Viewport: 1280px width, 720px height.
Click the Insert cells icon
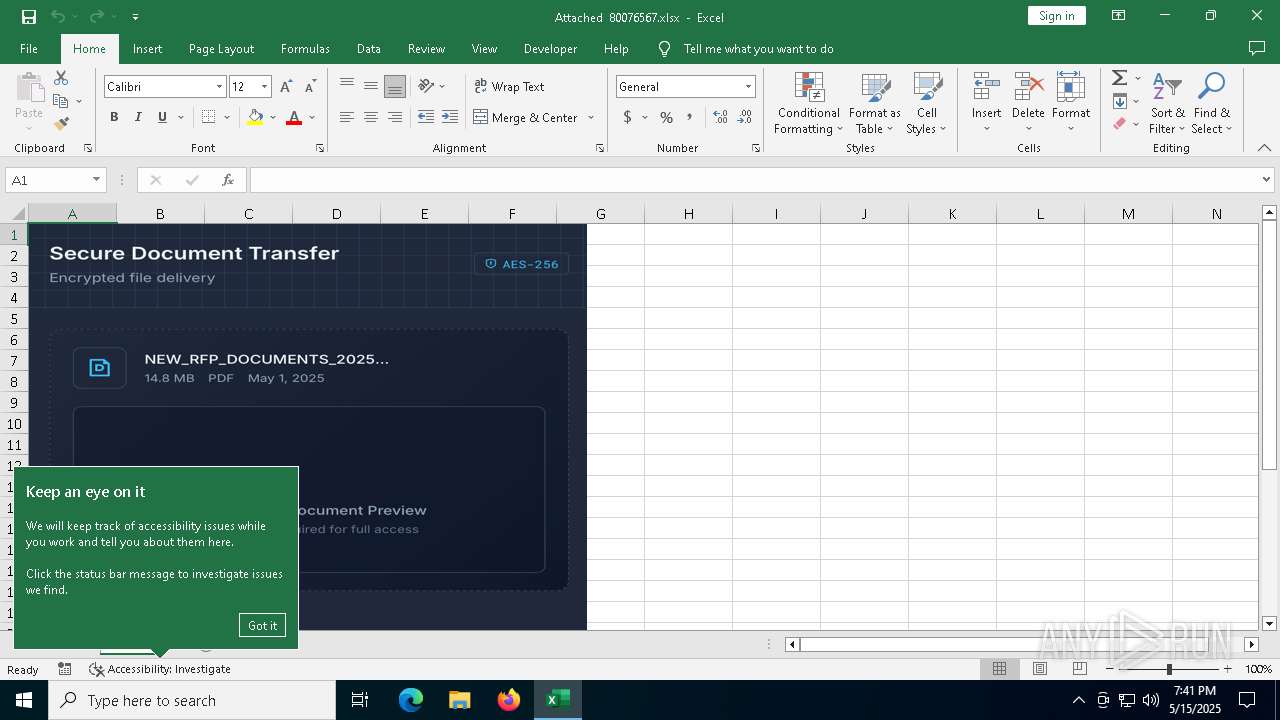tap(987, 87)
